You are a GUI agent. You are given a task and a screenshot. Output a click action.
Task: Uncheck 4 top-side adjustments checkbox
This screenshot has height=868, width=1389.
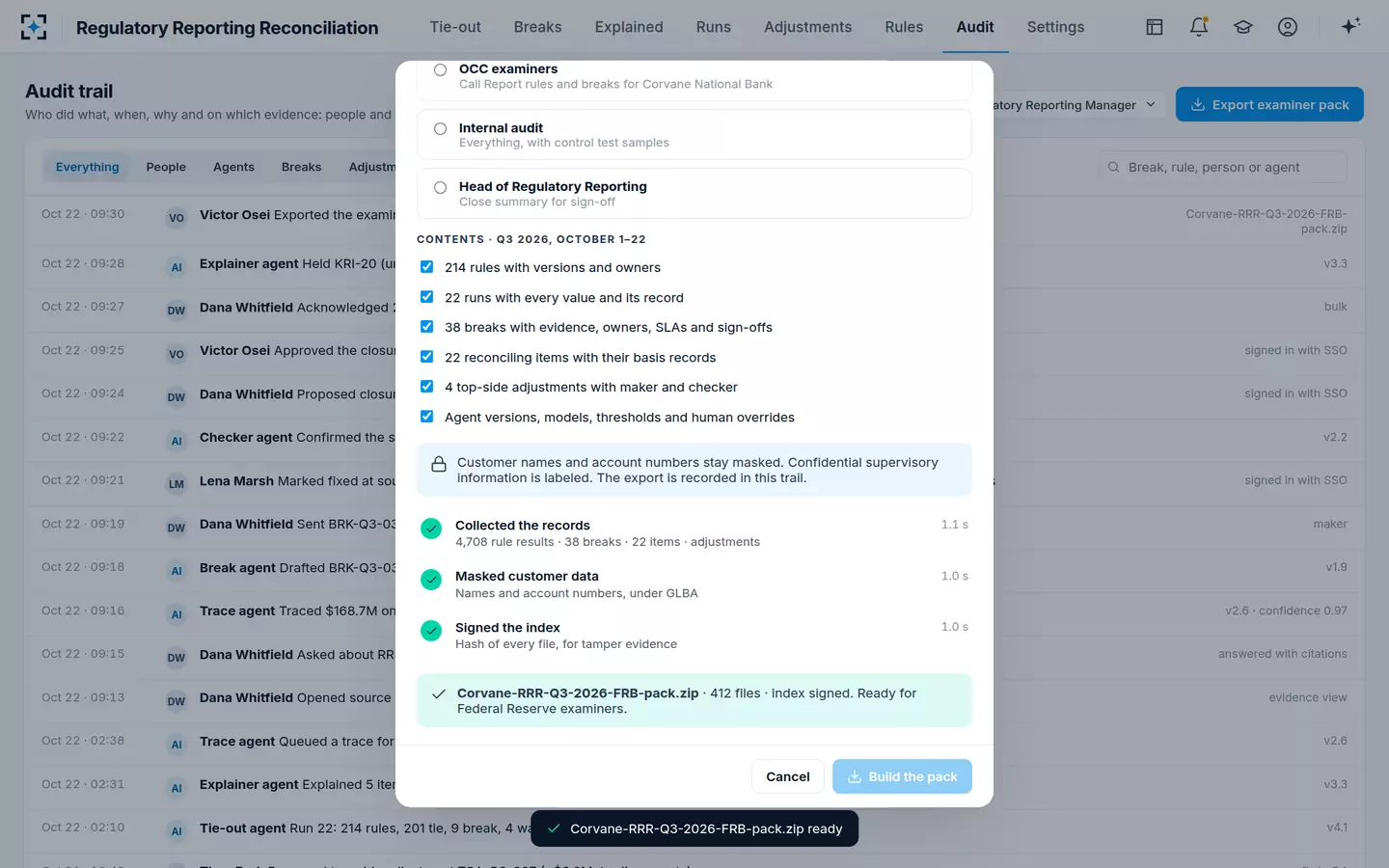pos(426,387)
